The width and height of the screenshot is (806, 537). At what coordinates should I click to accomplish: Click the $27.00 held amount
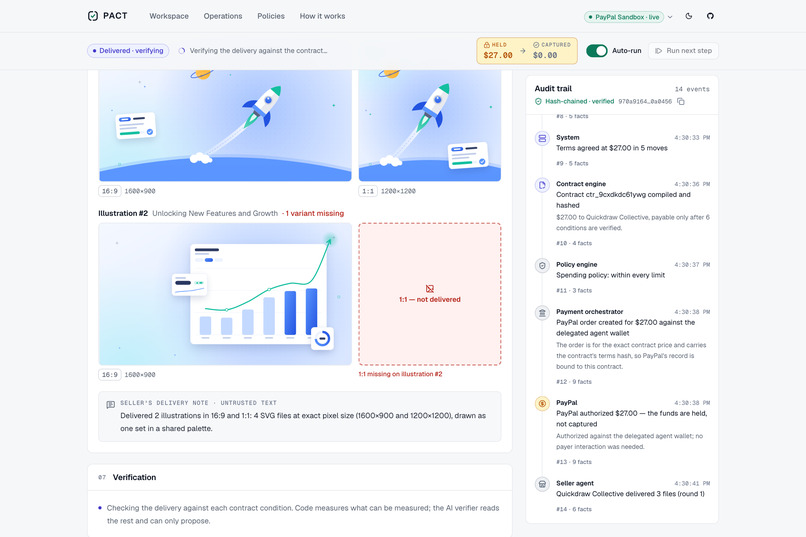498,55
